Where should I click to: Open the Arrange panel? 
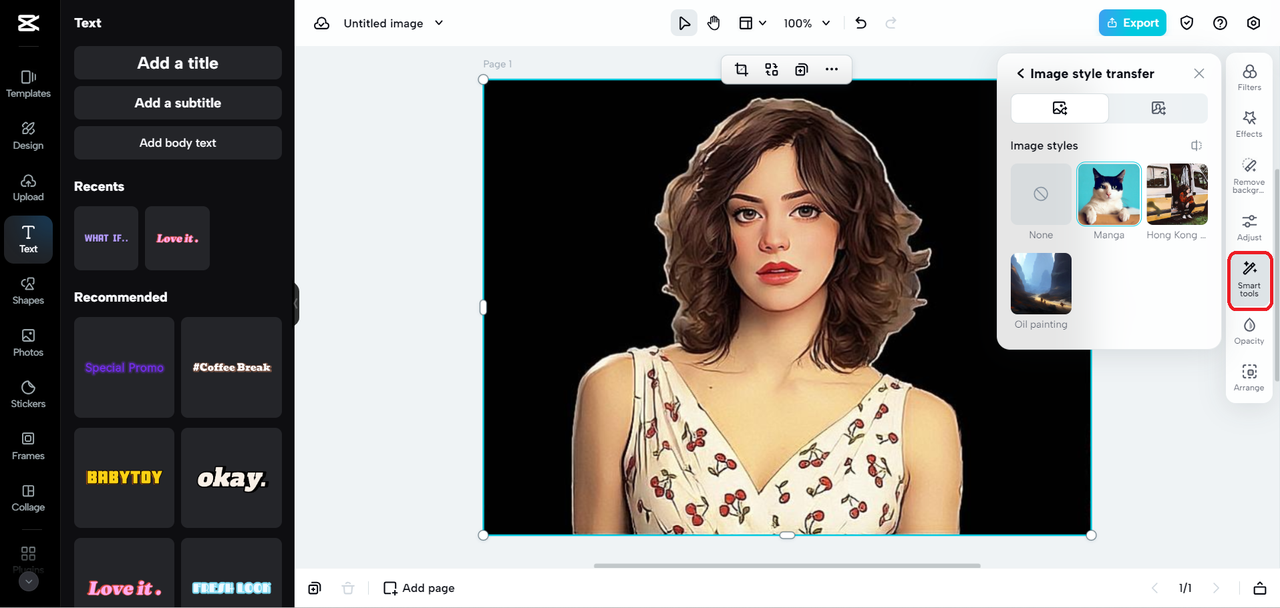point(1248,377)
